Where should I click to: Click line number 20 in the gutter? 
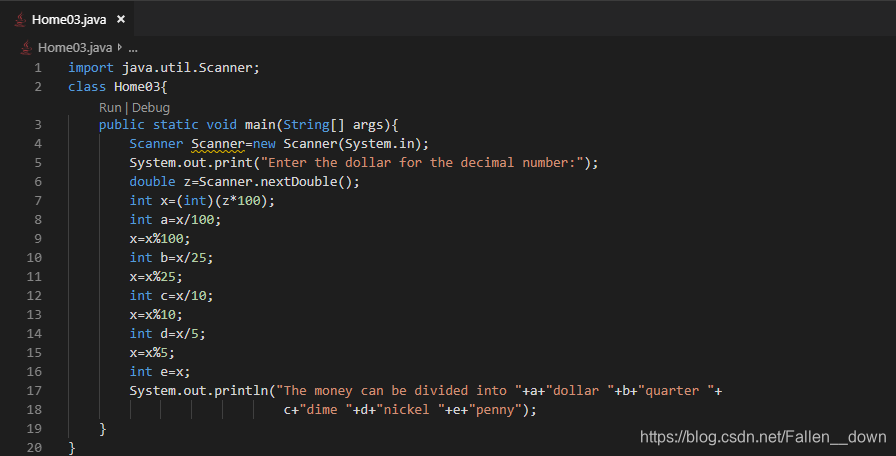[34, 447]
